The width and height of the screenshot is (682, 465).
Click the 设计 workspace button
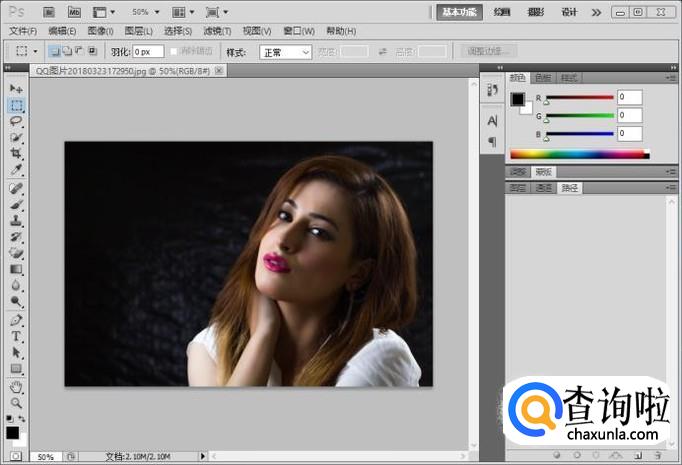569,12
